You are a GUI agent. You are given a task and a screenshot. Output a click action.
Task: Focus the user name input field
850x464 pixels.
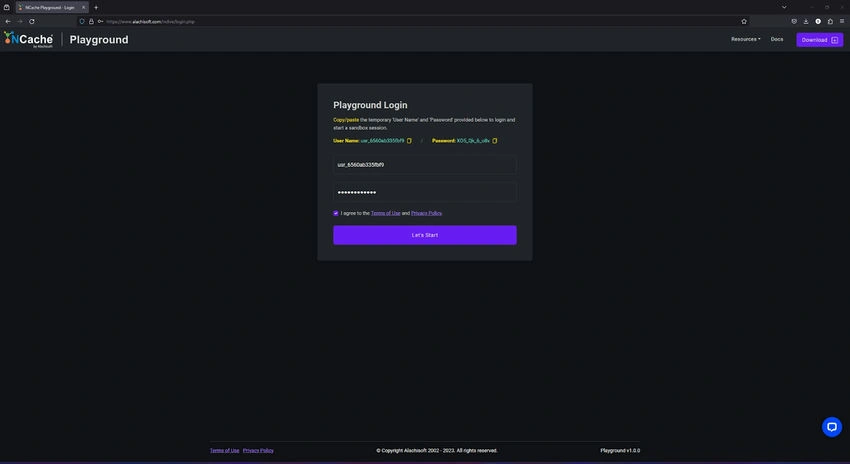pos(424,165)
